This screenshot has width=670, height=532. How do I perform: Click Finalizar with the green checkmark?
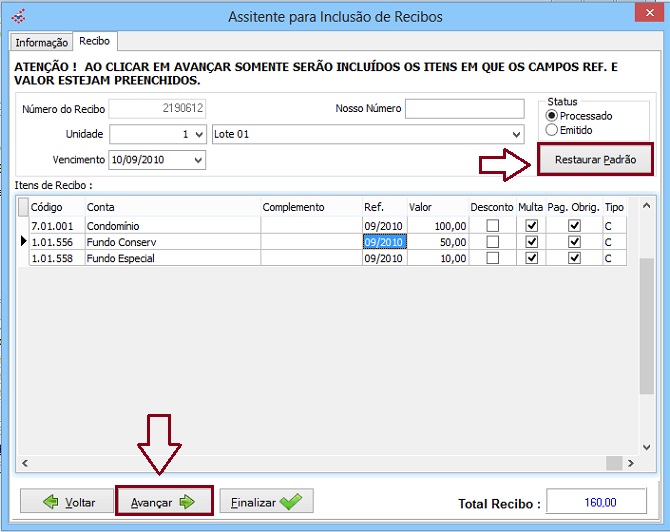(266, 501)
